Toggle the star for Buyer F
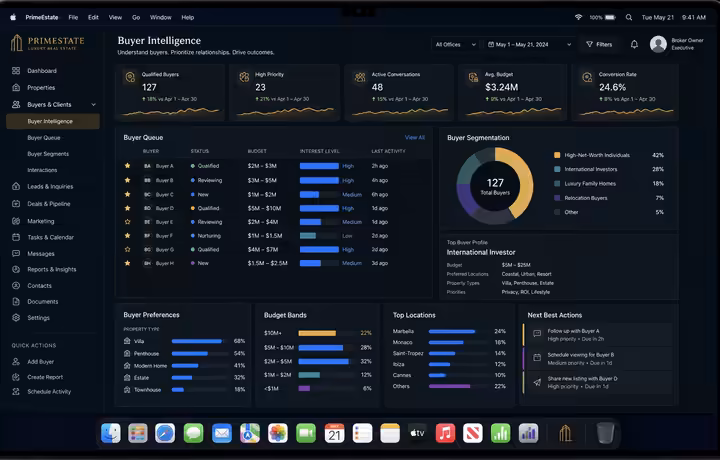Screen dimensions: 720x460 click(x=128, y=236)
